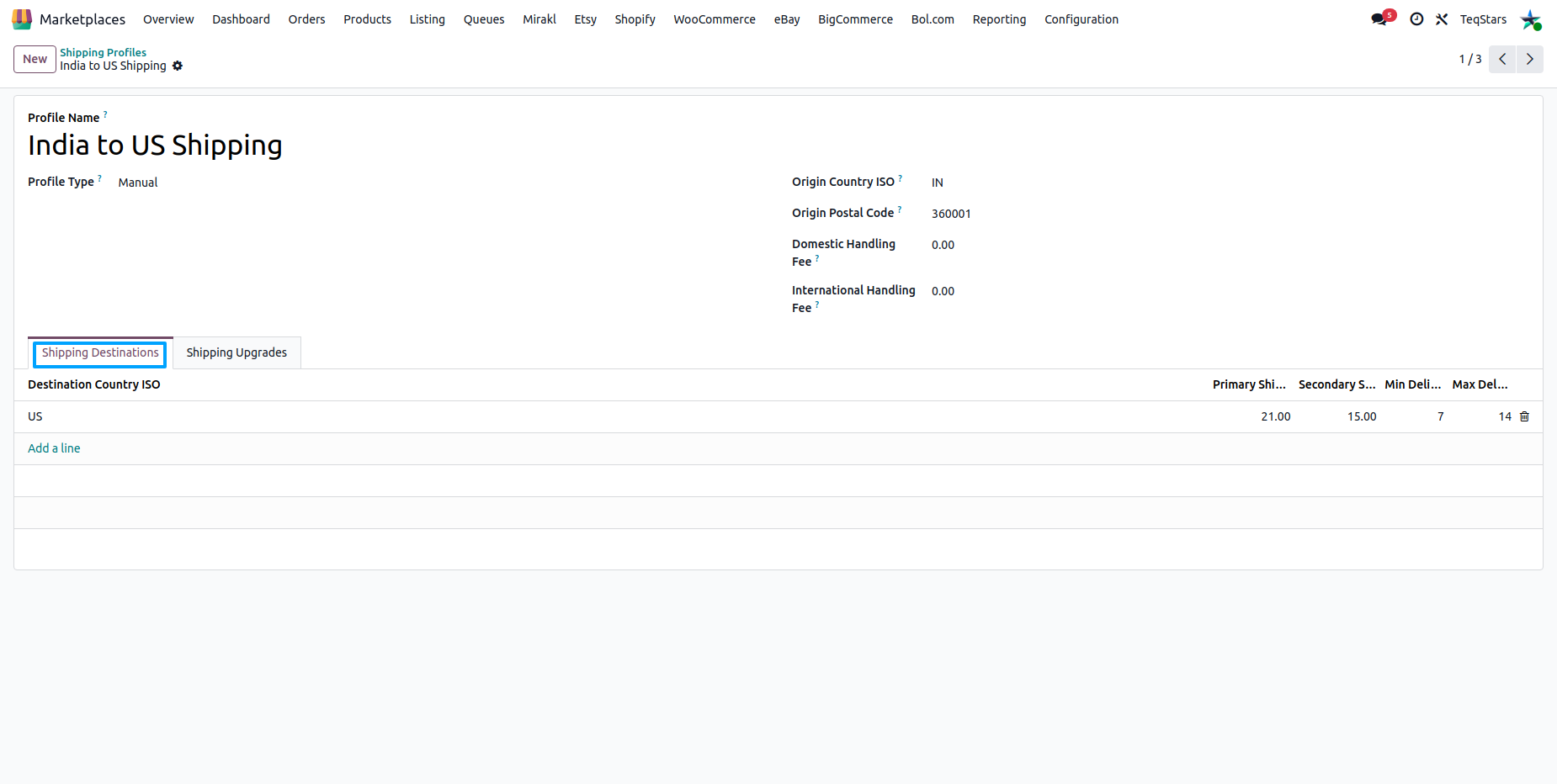Click the TeqStars company name
The width and height of the screenshot is (1557, 784).
click(x=1483, y=19)
